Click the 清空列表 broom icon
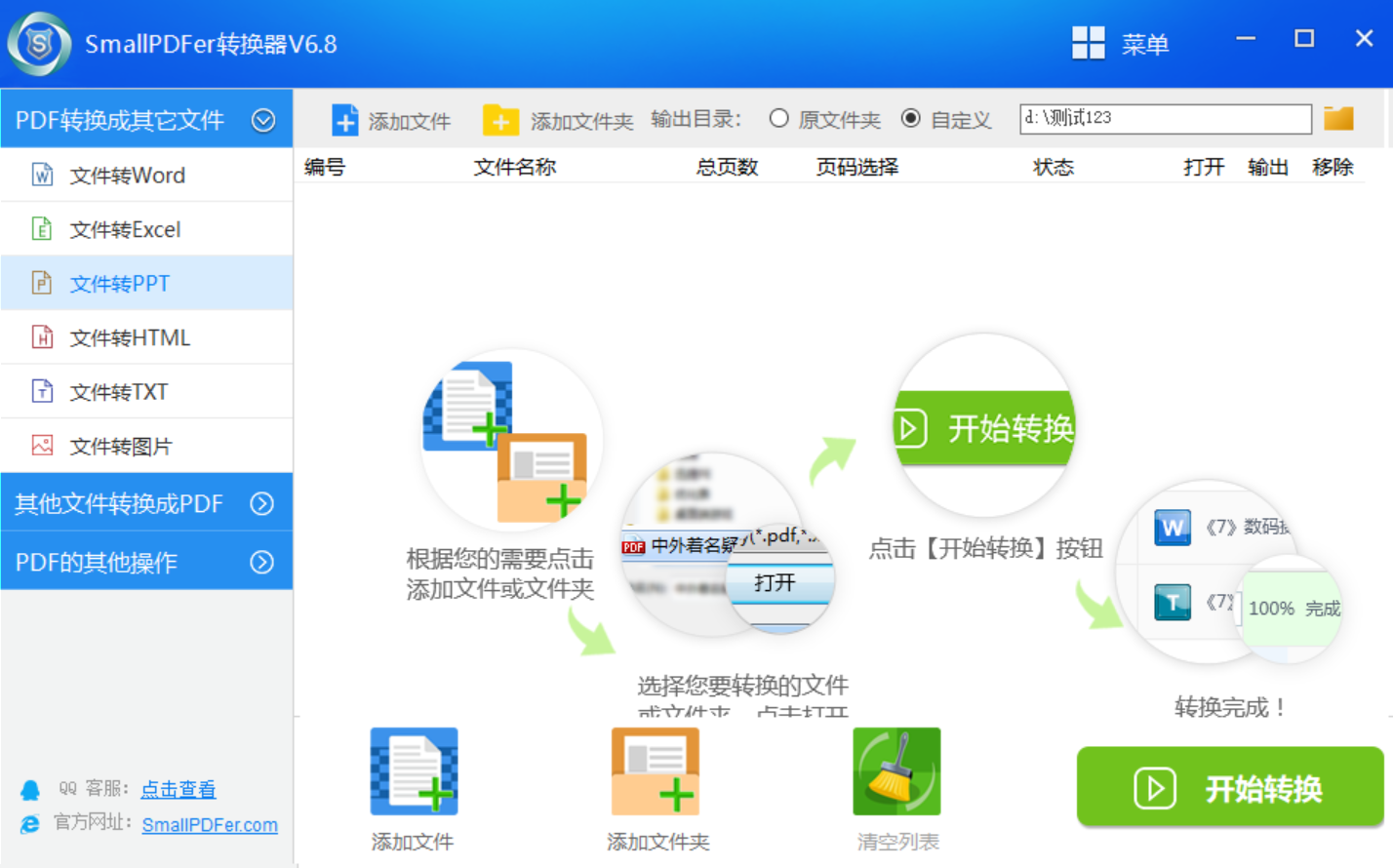Viewport: 1393px width, 868px height. (896, 771)
